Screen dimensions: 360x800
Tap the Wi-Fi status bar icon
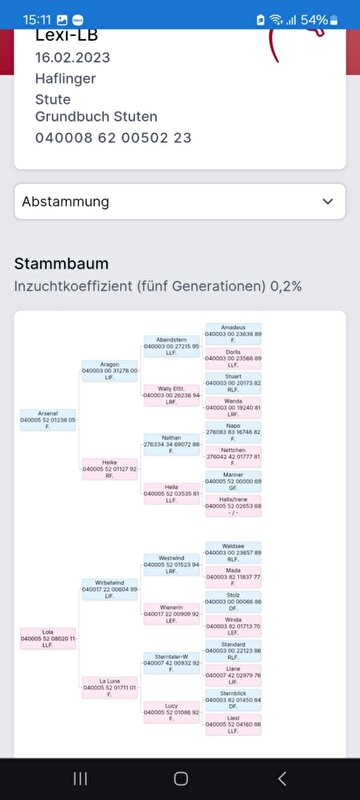tap(276, 20)
